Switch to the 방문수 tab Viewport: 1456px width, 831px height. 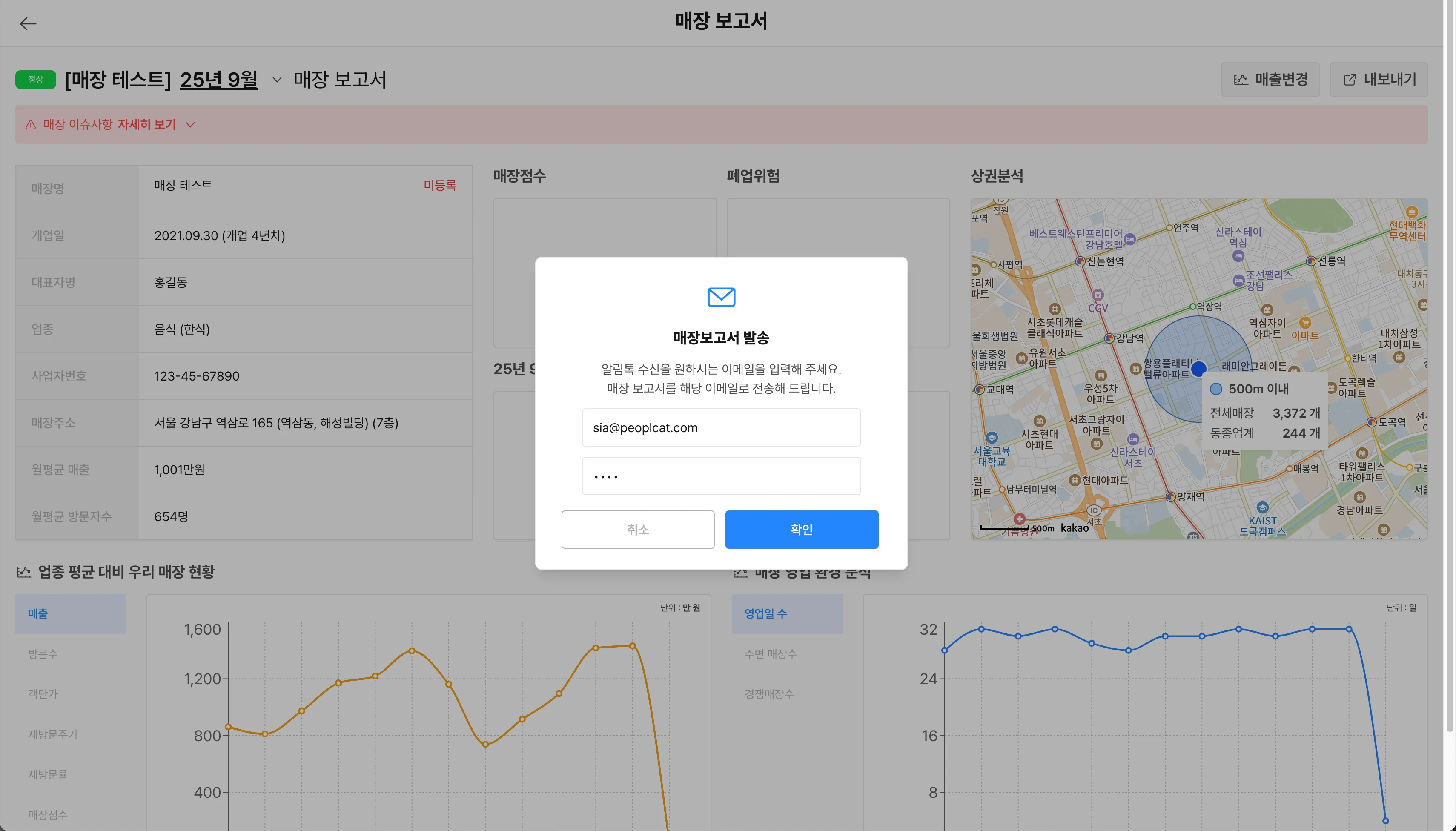(43, 654)
